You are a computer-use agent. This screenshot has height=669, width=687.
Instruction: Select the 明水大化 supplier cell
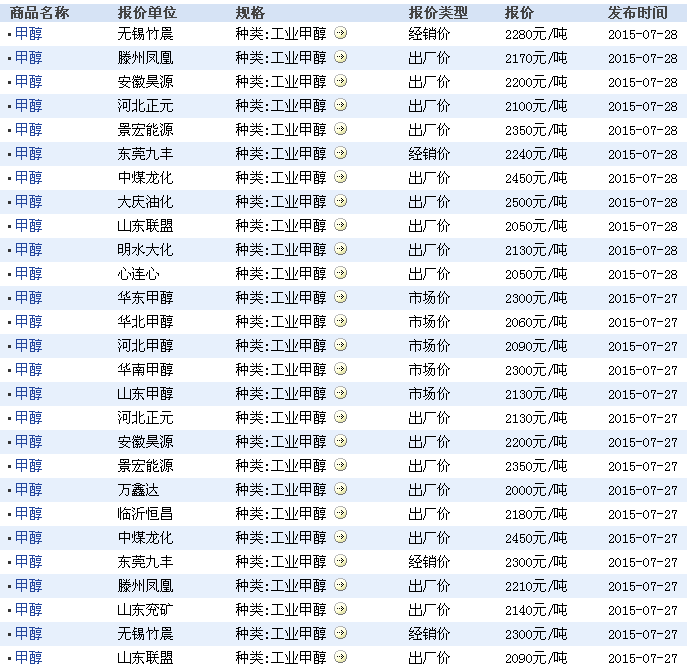[145, 250]
